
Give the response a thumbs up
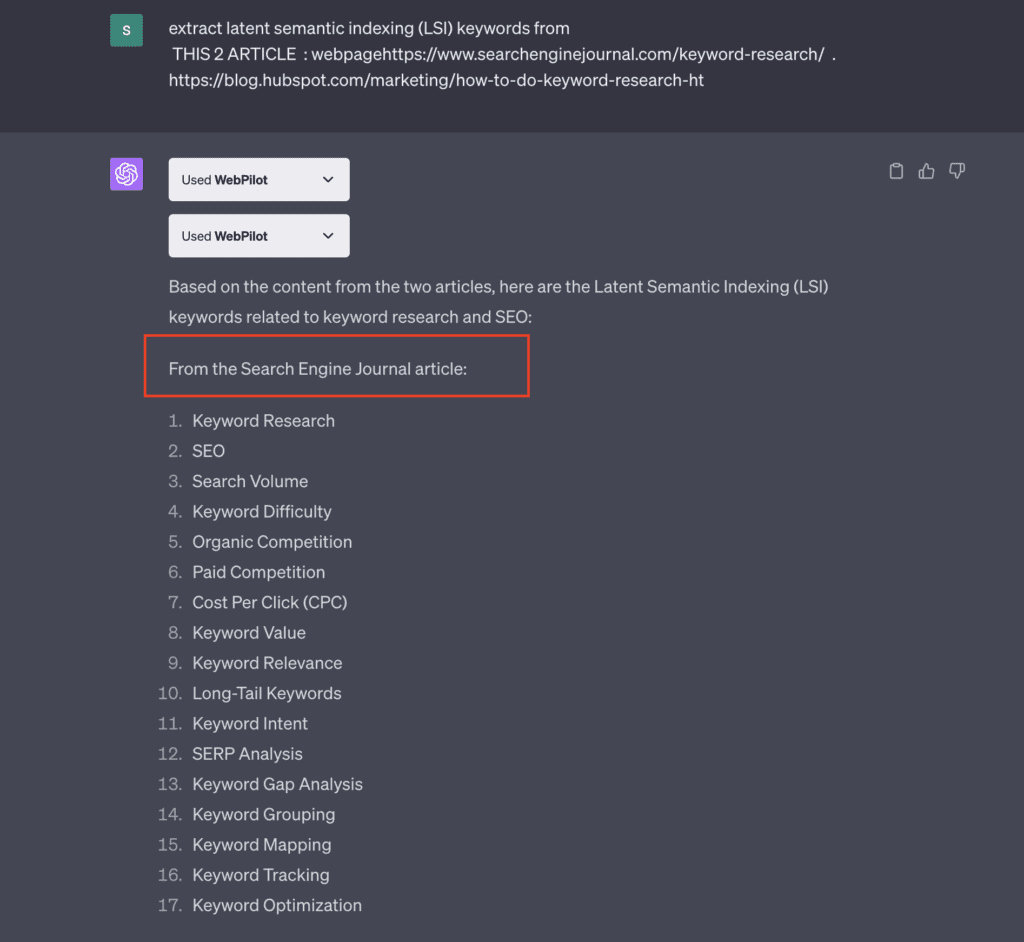(926, 171)
